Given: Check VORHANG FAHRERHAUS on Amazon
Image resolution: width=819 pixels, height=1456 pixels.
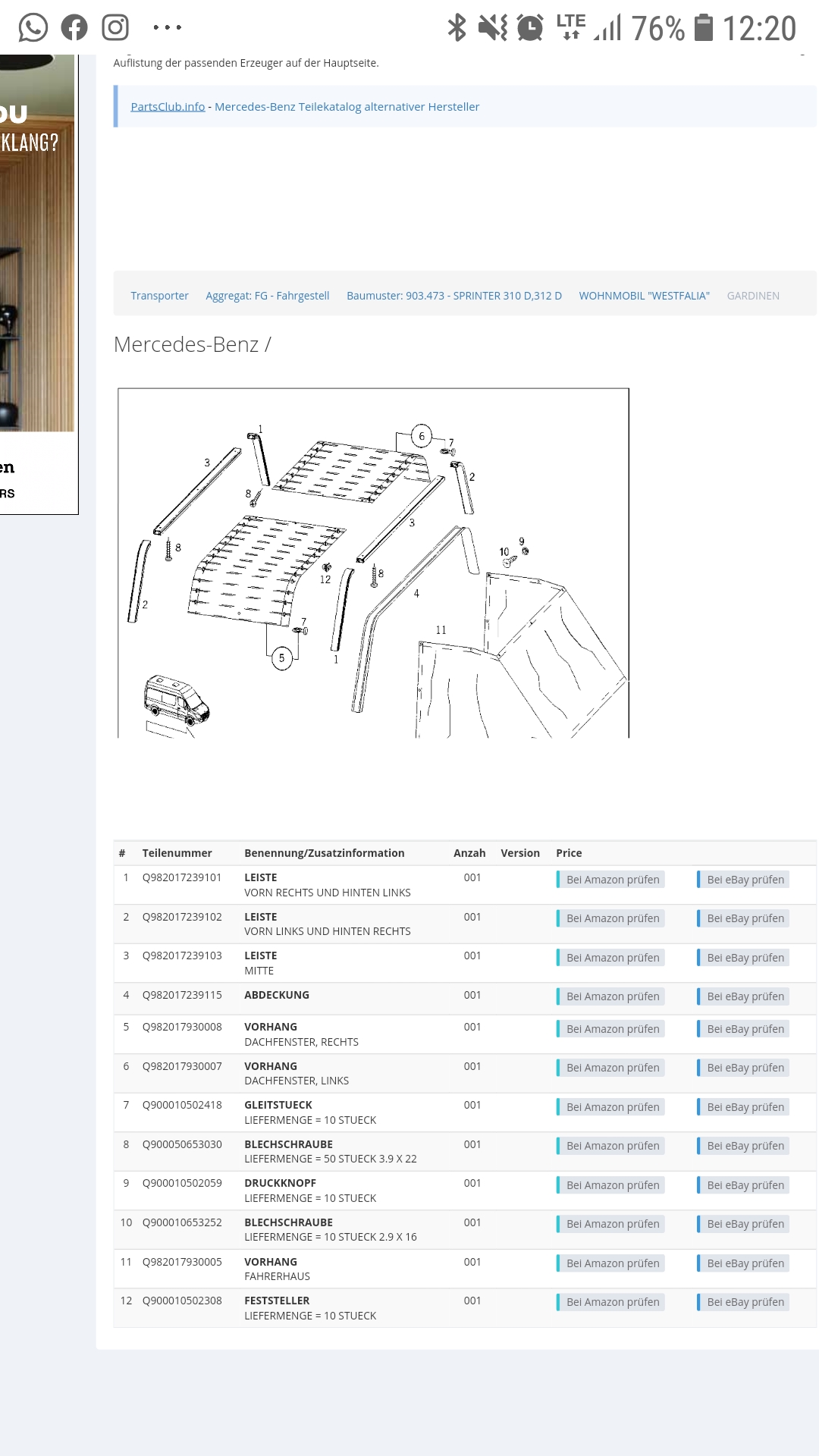Looking at the screenshot, I should pyautogui.click(x=611, y=1263).
